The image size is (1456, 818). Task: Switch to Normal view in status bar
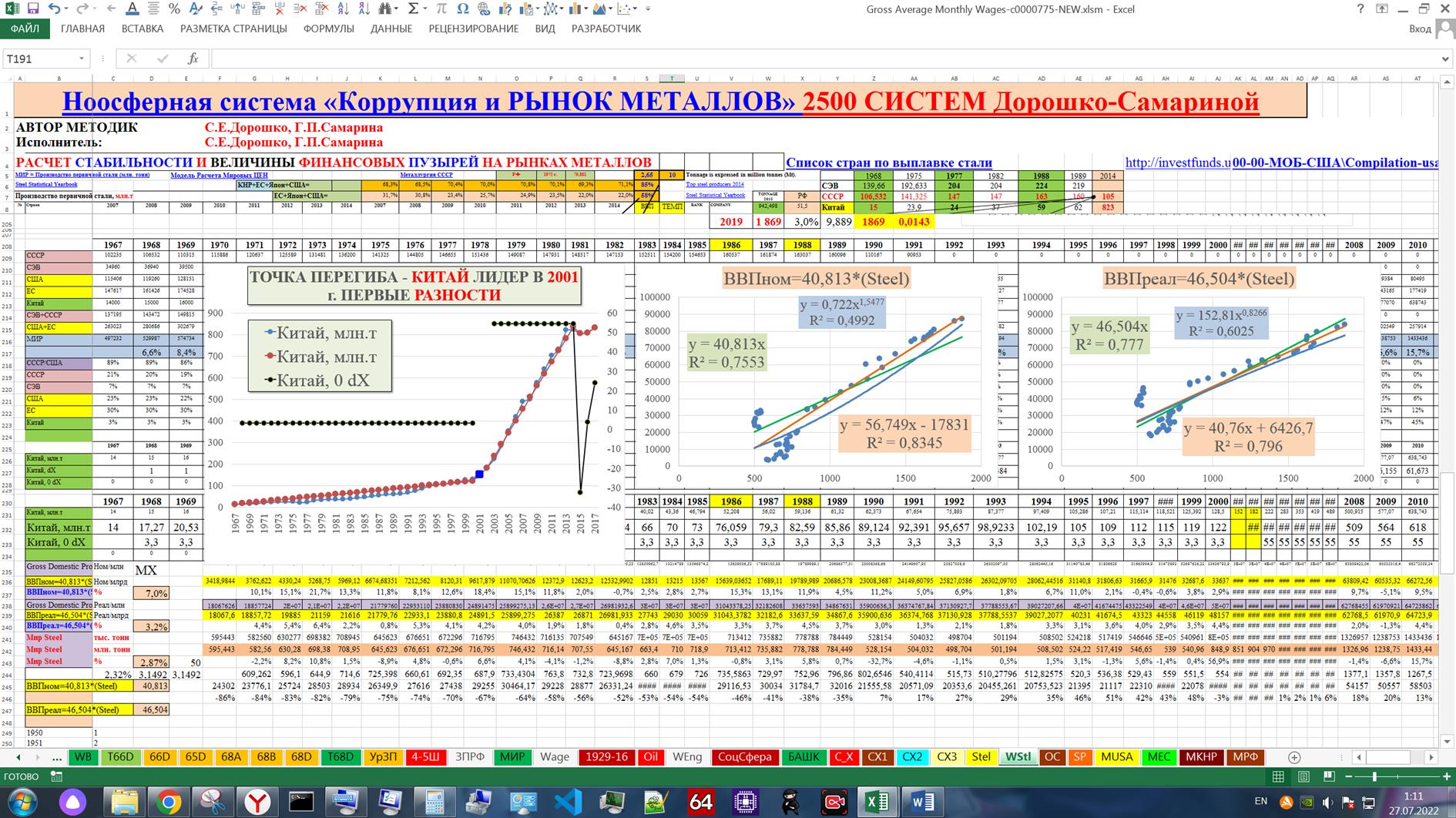click(1278, 776)
